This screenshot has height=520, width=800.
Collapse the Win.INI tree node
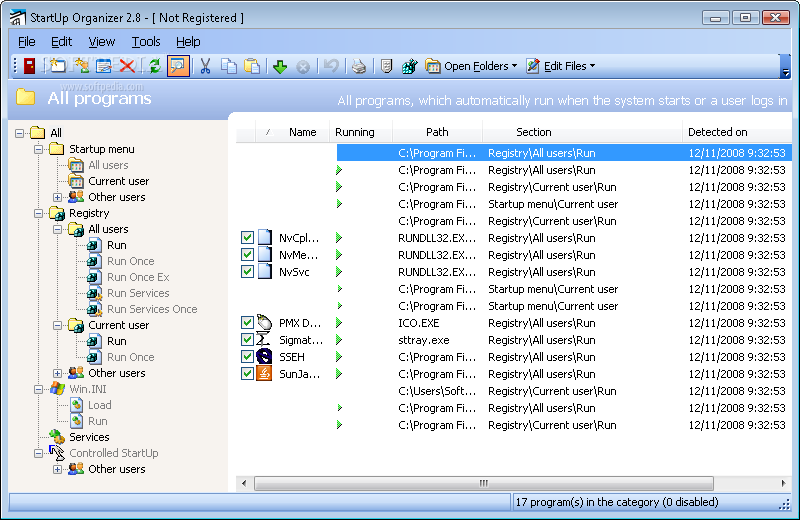pos(38,389)
